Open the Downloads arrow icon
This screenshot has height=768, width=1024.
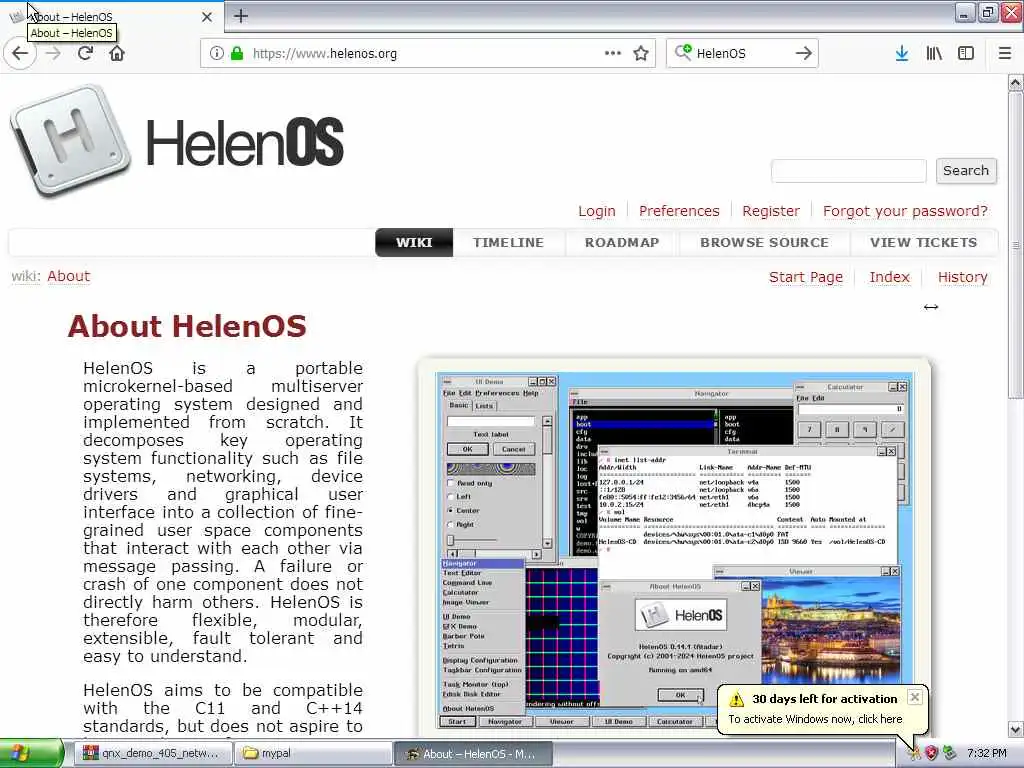902,54
